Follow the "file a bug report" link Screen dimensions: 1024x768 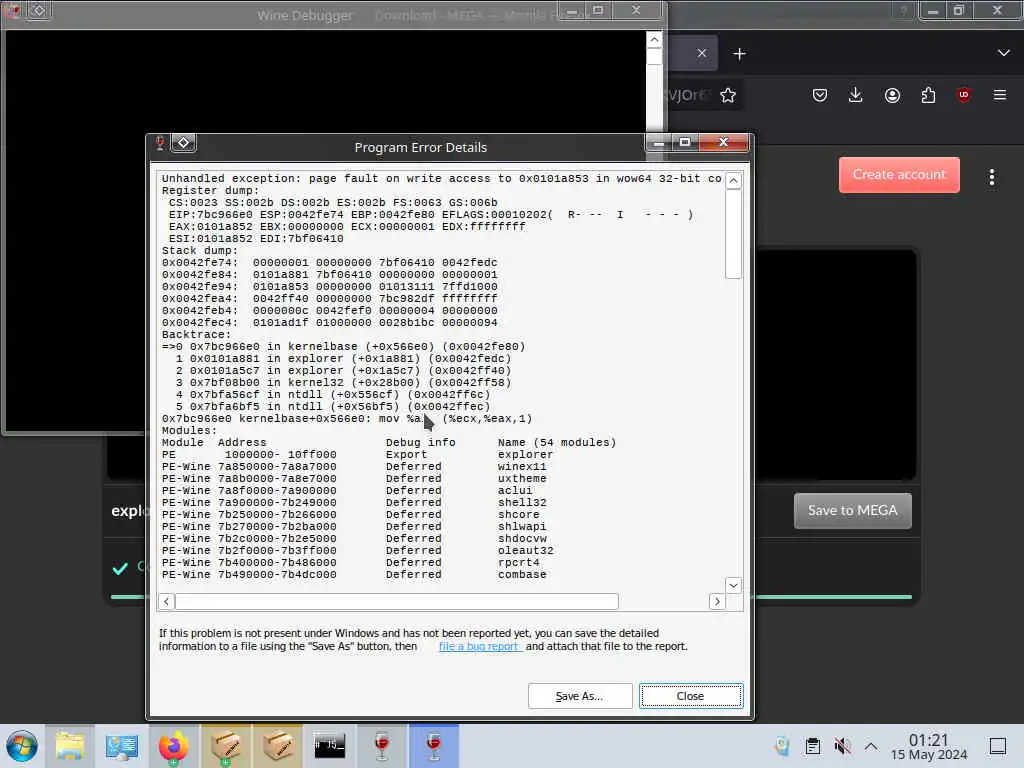(x=479, y=647)
